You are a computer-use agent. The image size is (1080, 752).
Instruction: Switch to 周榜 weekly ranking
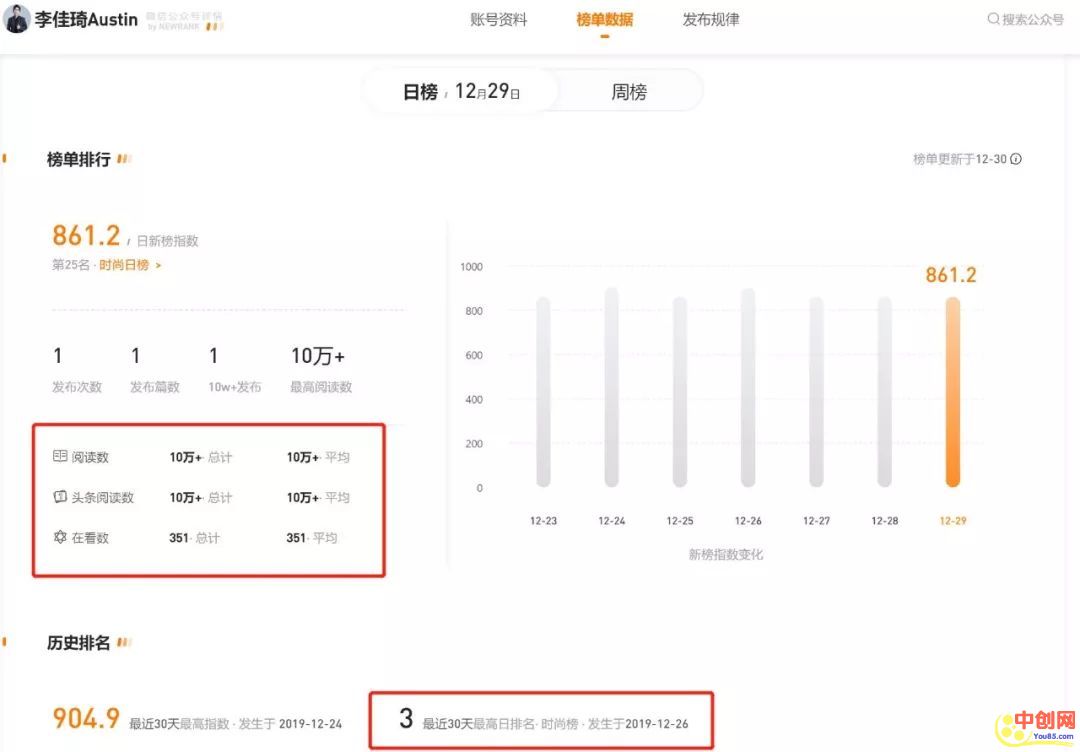tap(629, 92)
